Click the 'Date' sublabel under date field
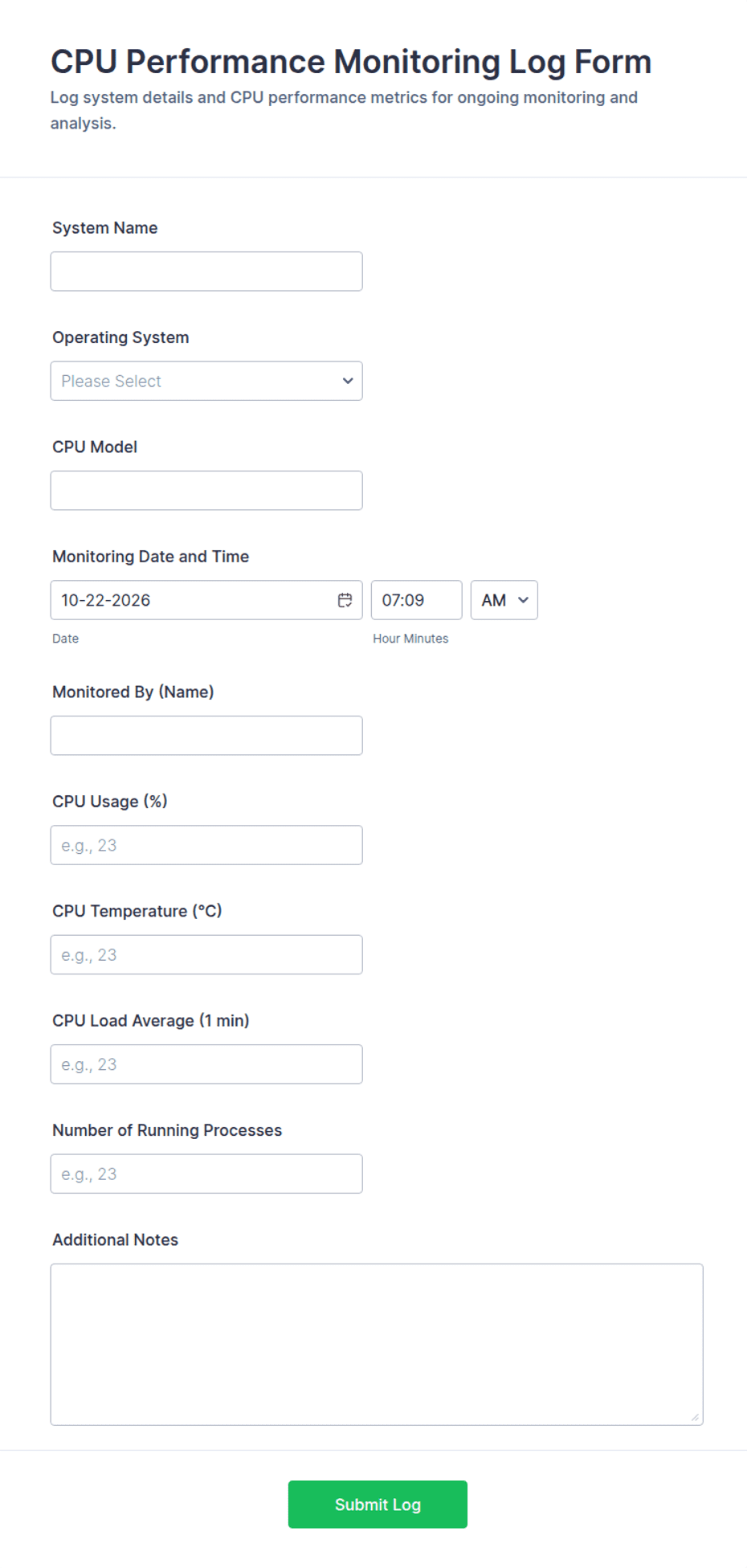This screenshot has height=1568, width=747. point(66,639)
